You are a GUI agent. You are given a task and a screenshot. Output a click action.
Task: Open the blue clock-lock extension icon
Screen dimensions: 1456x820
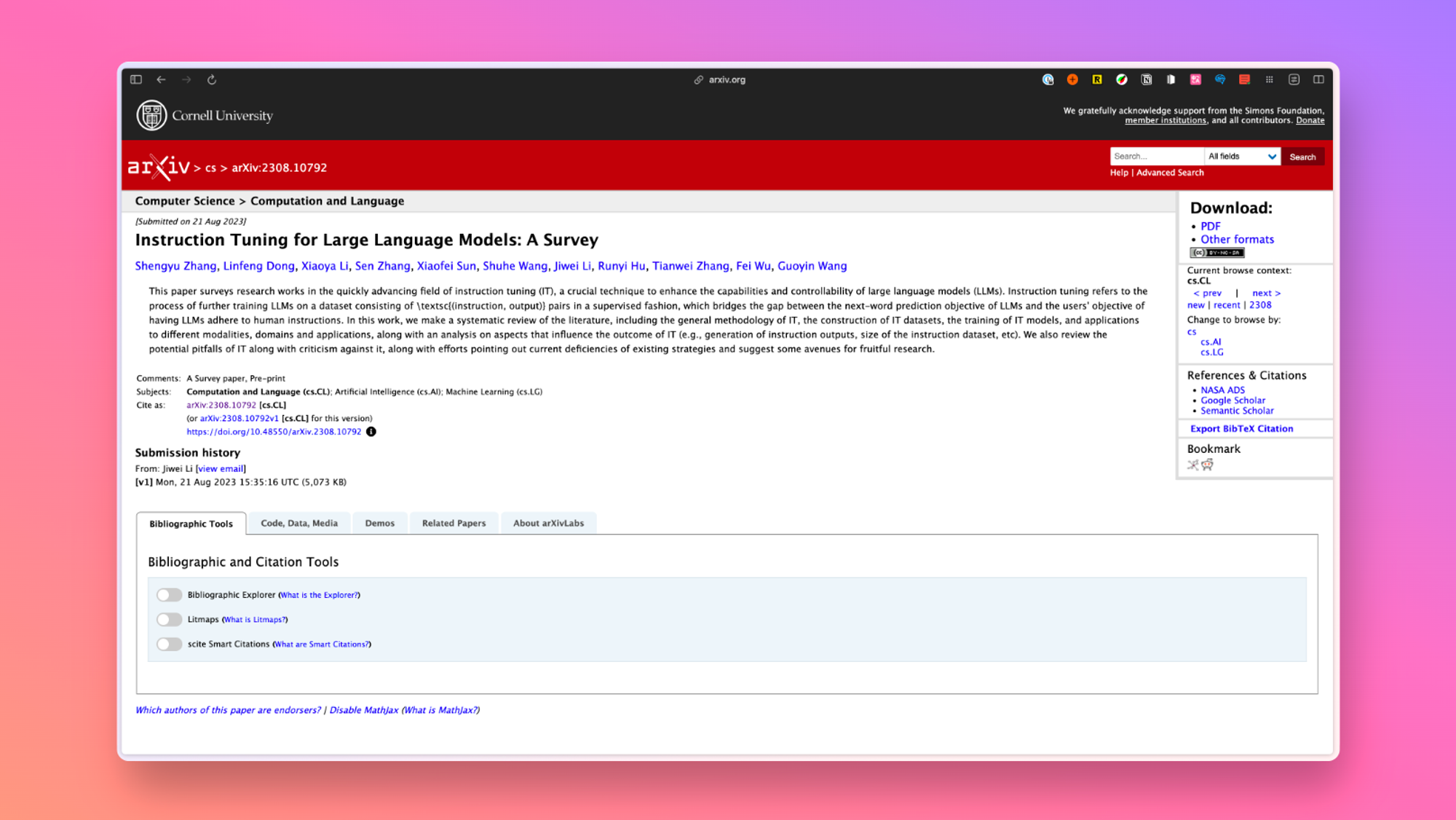point(1048,79)
